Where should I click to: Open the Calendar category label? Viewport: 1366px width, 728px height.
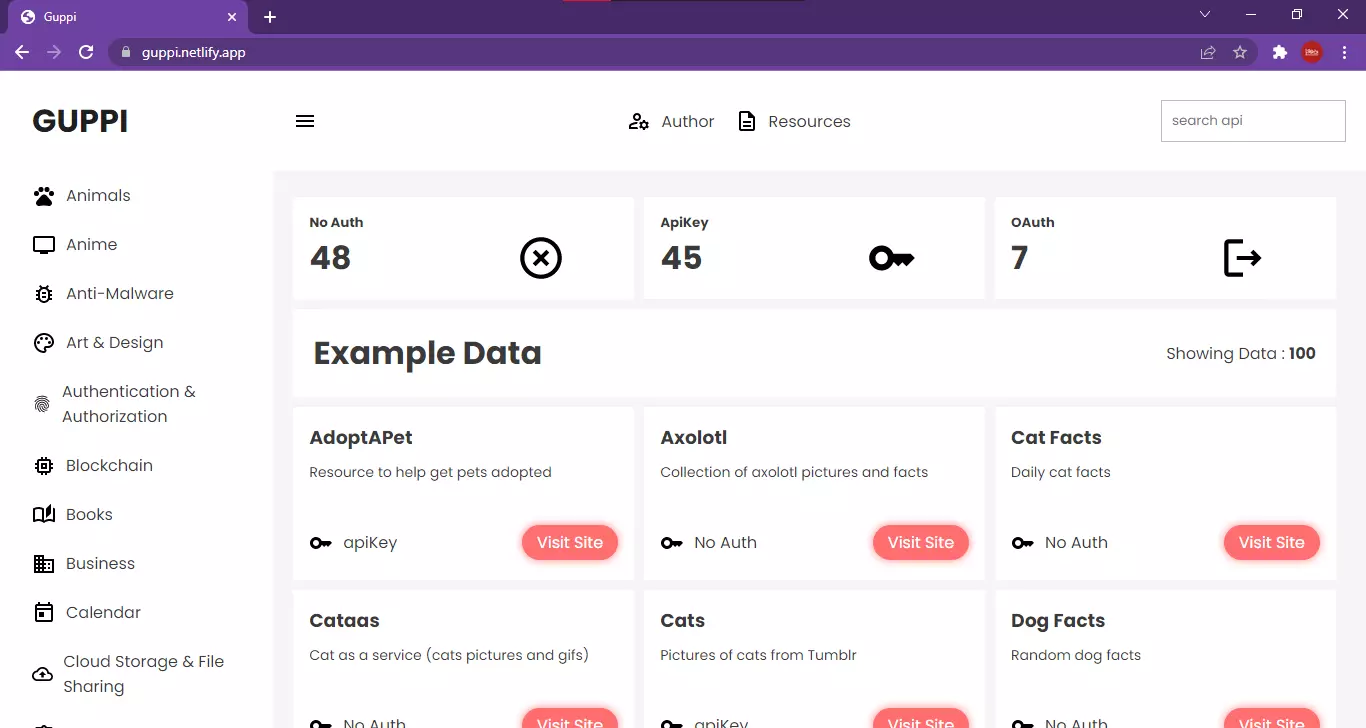103,613
